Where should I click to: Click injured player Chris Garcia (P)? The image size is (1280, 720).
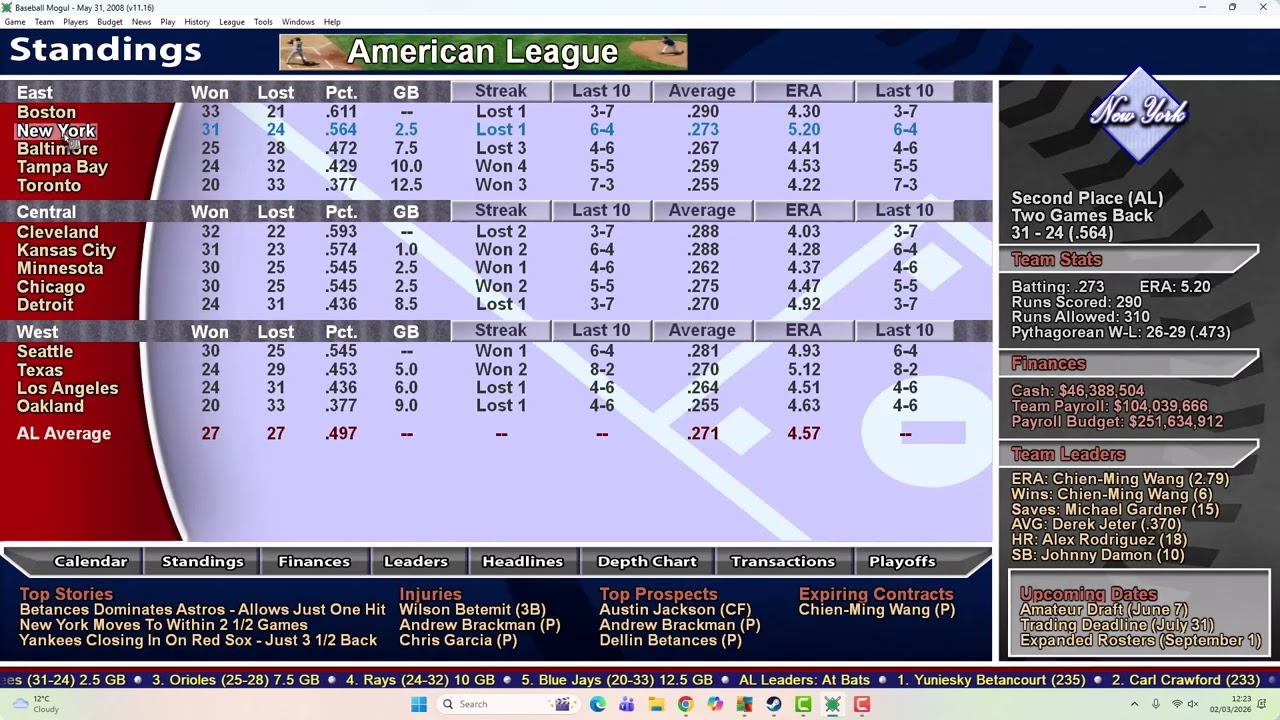click(458, 640)
